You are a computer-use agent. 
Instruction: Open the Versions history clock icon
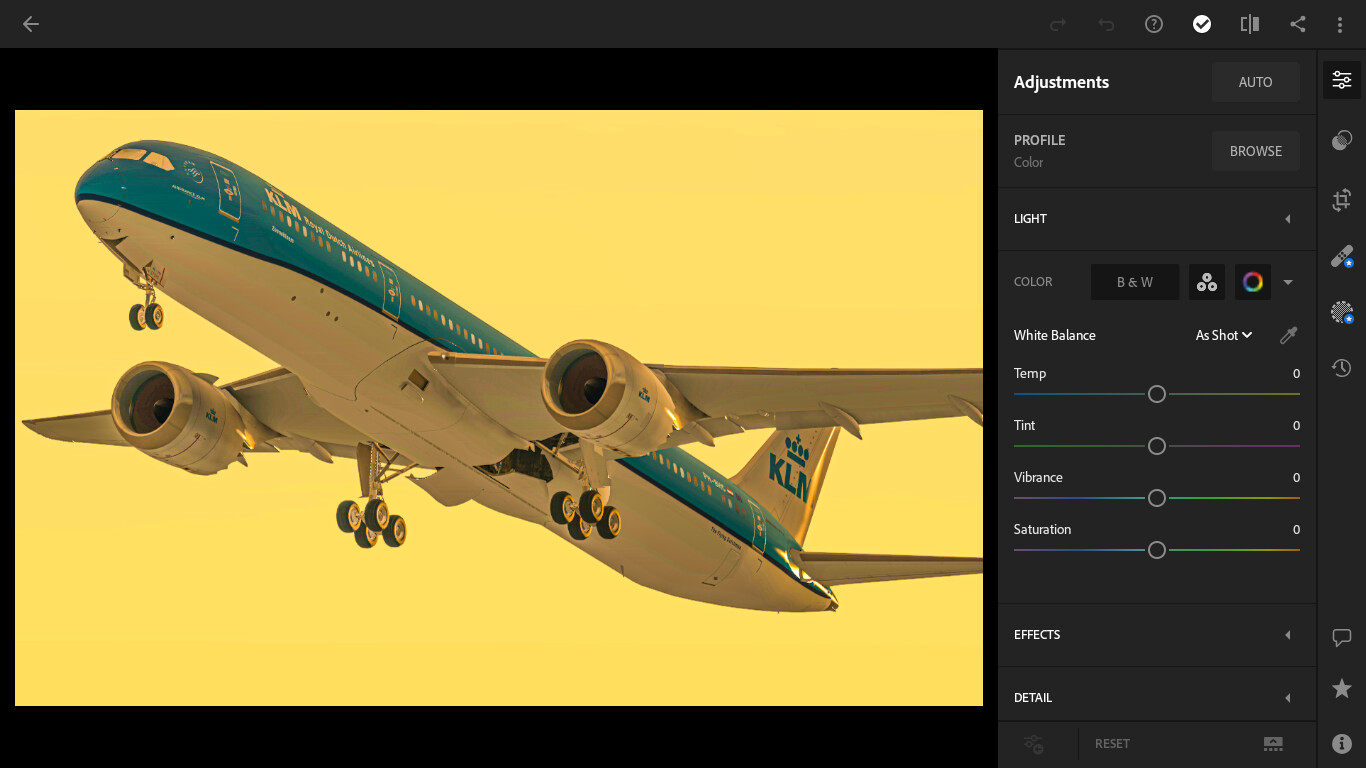(x=1342, y=368)
